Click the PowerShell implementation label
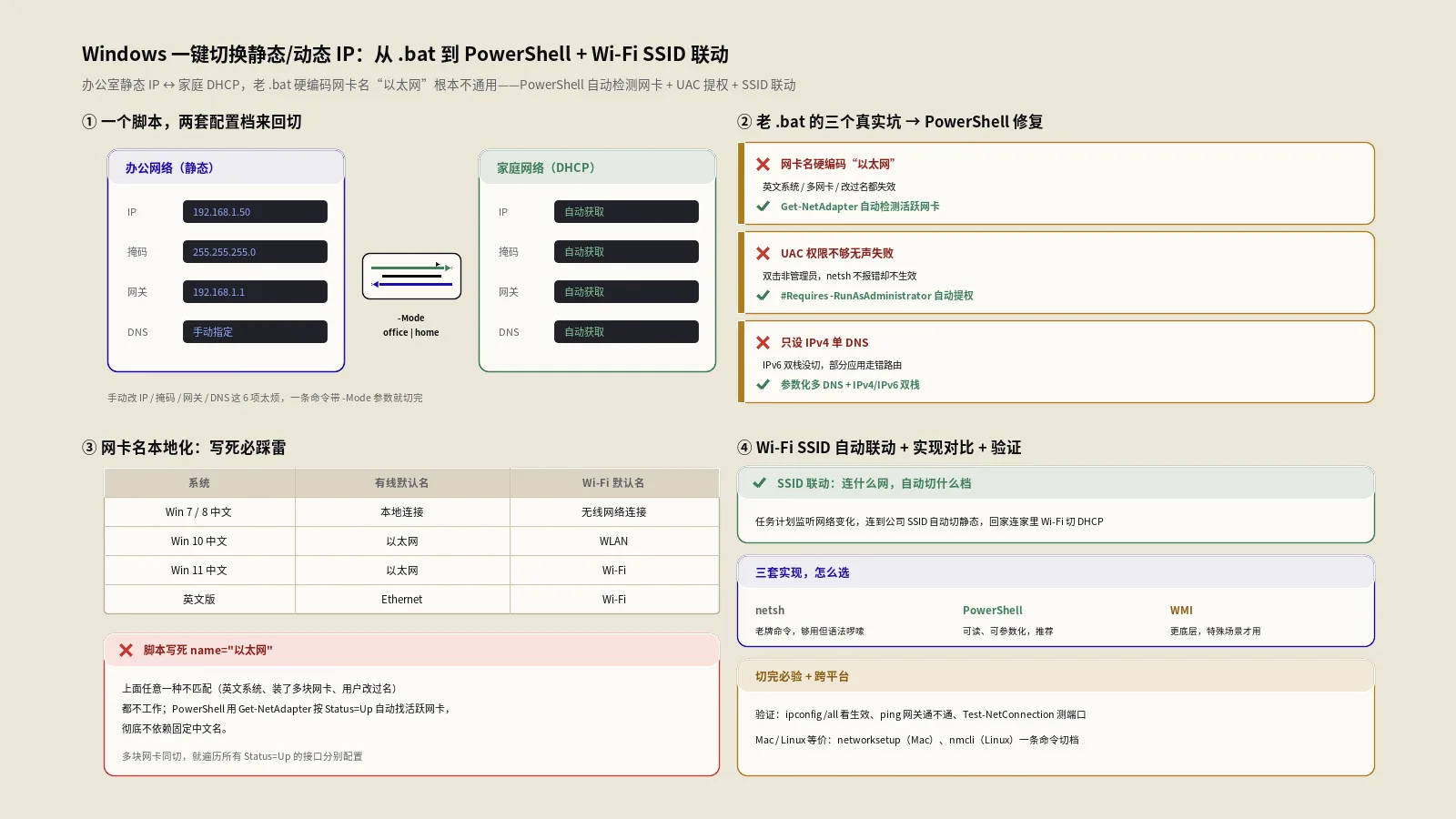This screenshot has width=1456, height=819. [993, 611]
